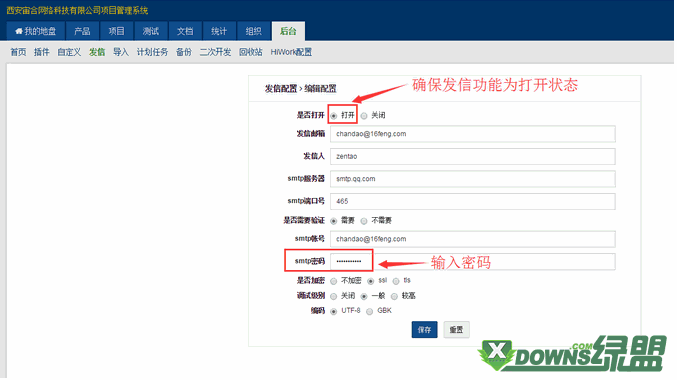Click the 发信人 sender name field

[x=473, y=156]
